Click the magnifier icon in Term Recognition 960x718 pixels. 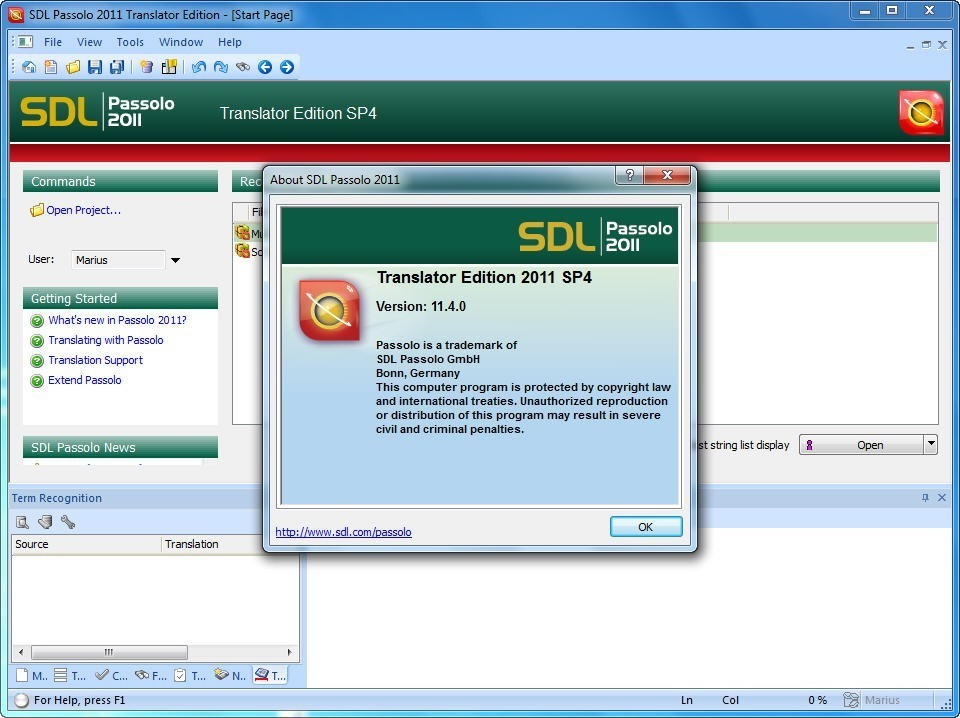pos(23,522)
